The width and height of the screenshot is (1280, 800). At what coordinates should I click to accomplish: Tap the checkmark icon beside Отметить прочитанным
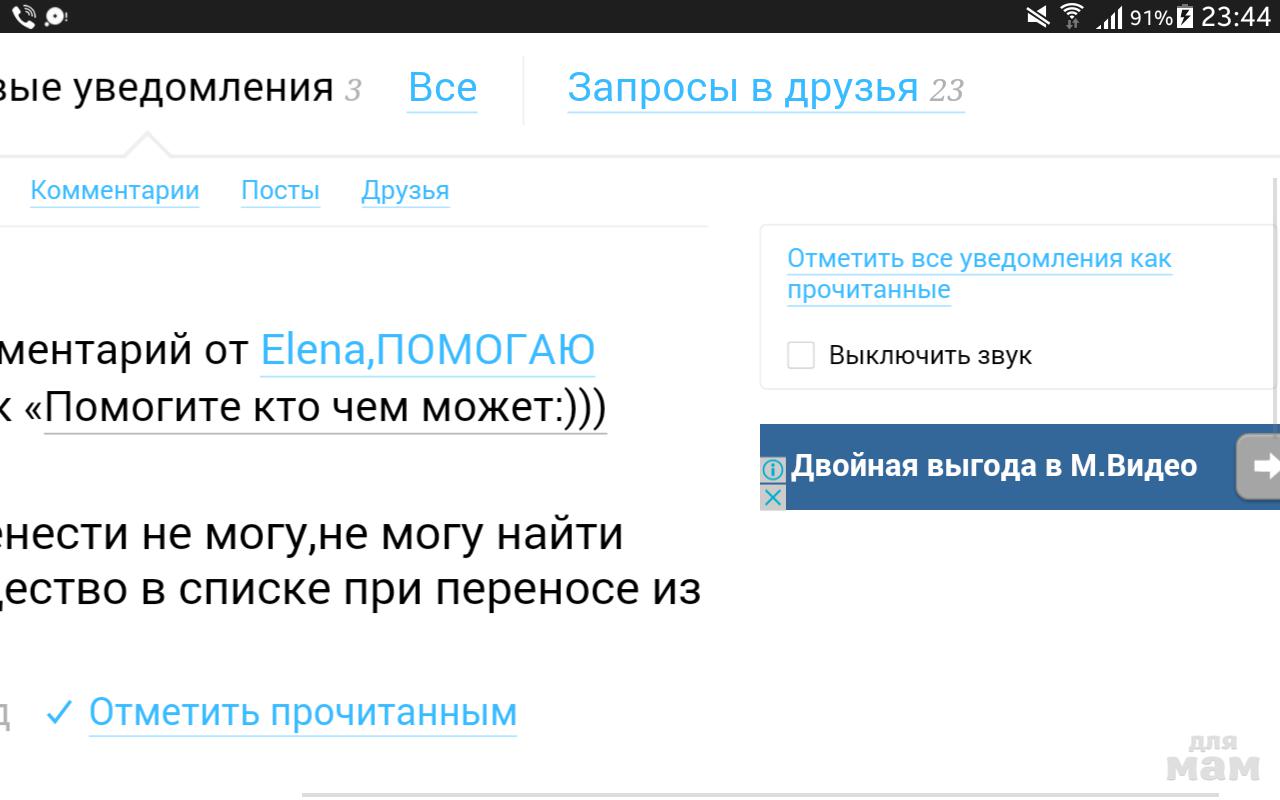(60, 713)
